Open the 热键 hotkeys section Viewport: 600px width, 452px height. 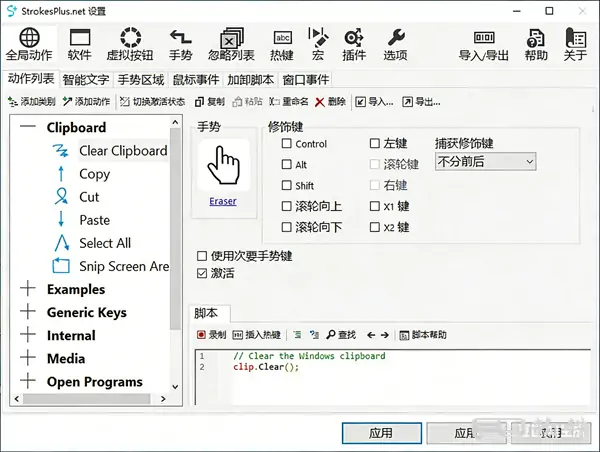click(282, 44)
